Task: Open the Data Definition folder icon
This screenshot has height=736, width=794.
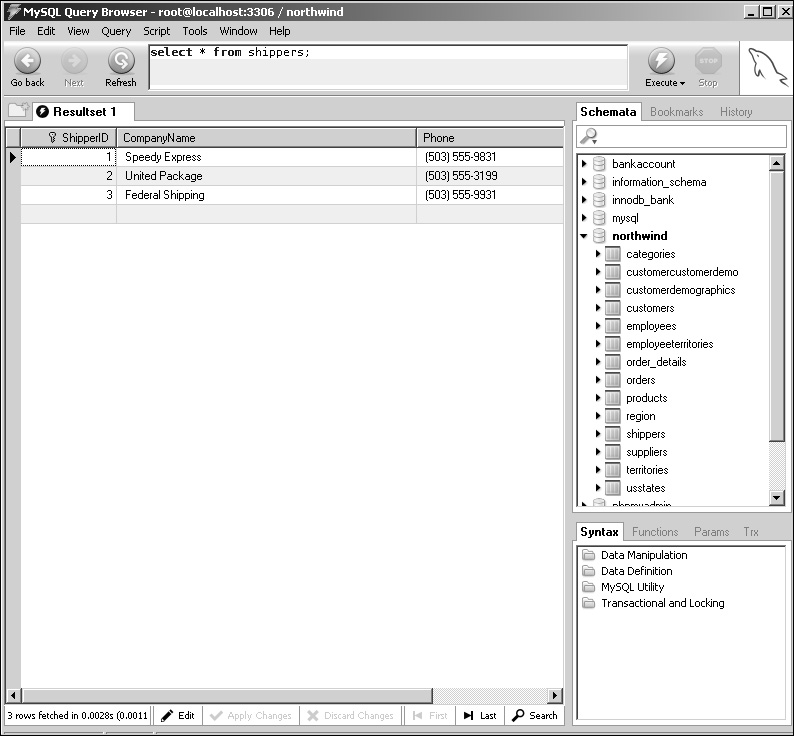Action: [x=588, y=571]
